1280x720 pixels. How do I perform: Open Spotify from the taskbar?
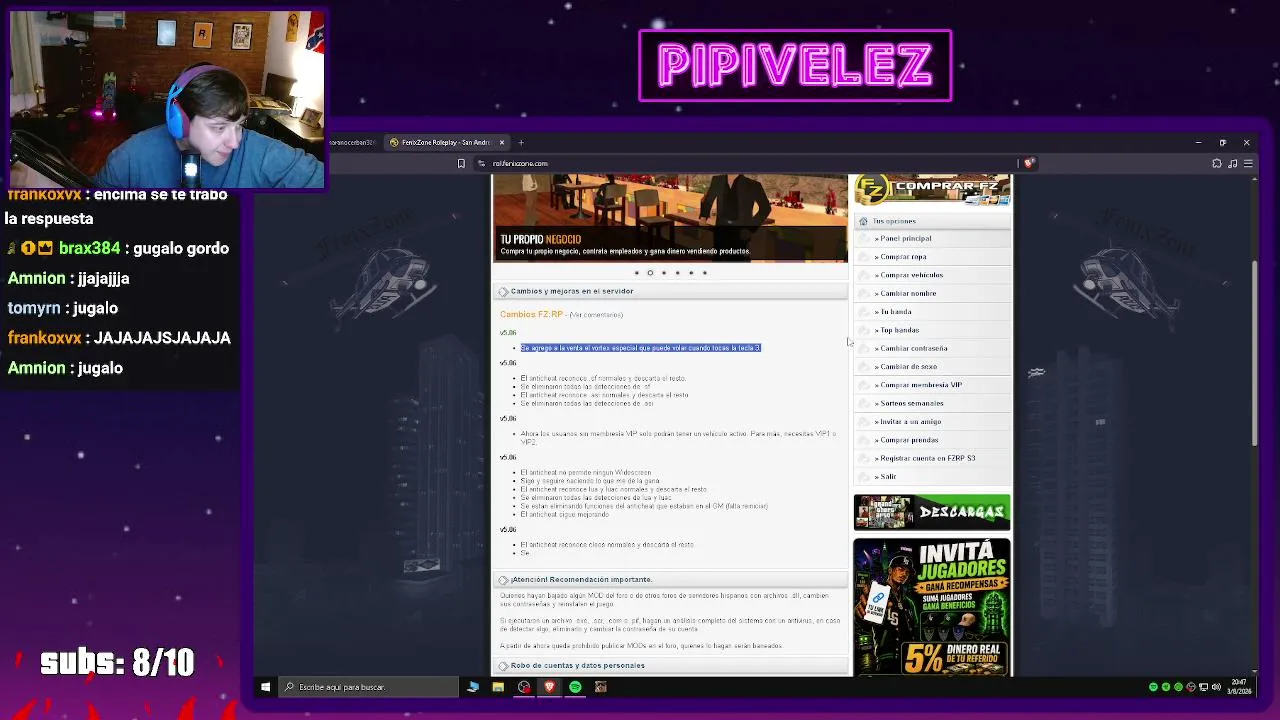[x=575, y=687]
